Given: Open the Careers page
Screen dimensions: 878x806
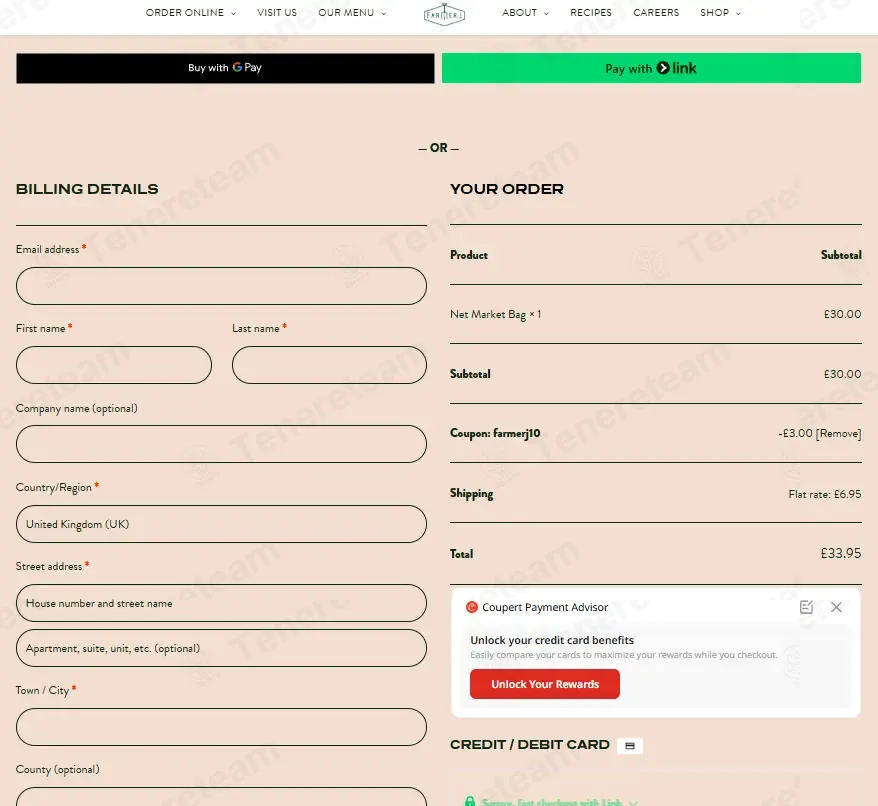Looking at the screenshot, I should [x=656, y=13].
